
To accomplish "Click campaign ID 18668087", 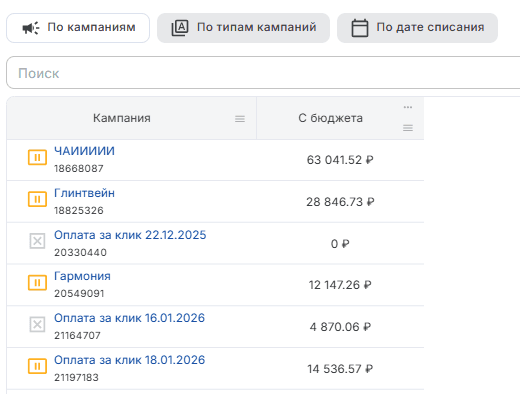I will pos(79,169).
